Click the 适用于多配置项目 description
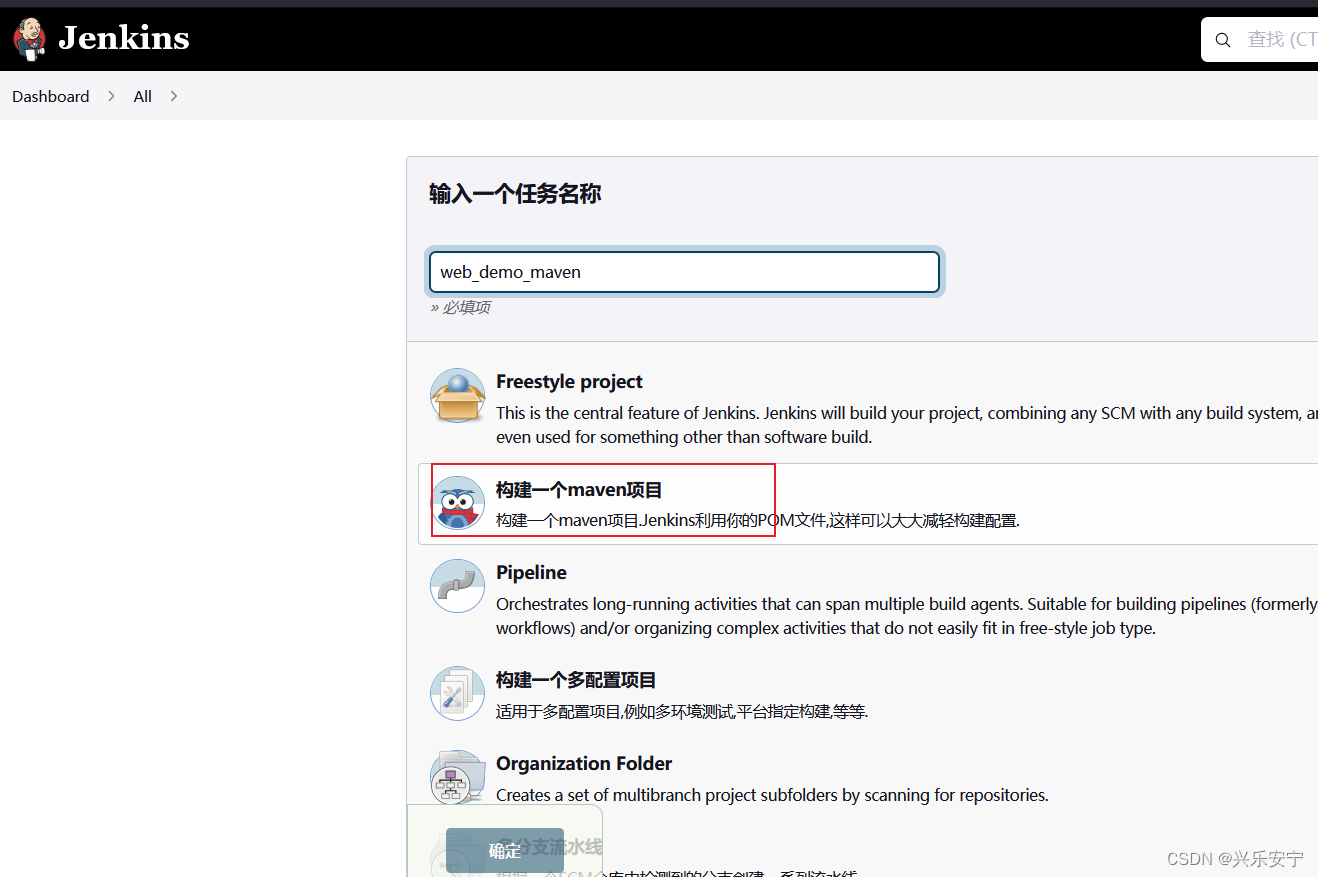Image resolution: width=1318 pixels, height=877 pixels. pyautogui.click(x=682, y=711)
